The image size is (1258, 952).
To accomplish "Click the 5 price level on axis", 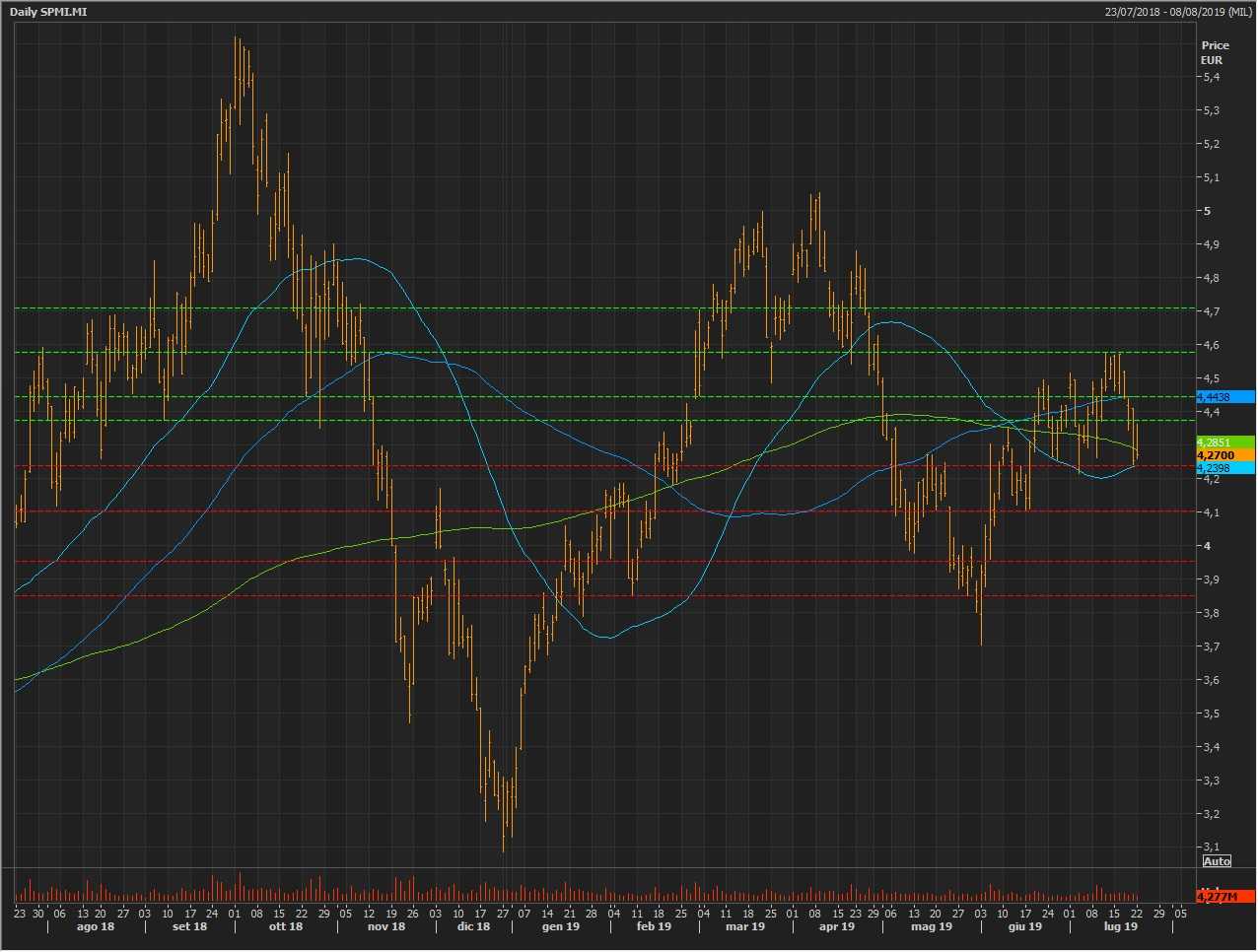I will point(1207,211).
